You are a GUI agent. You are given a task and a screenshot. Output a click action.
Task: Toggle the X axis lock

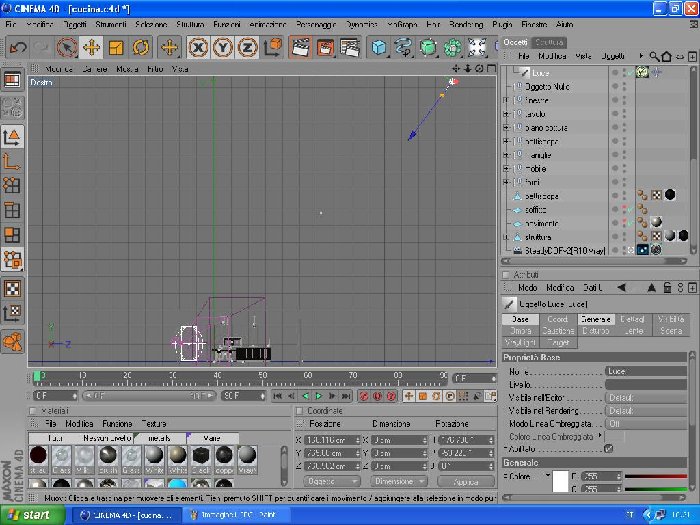pos(198,47)
